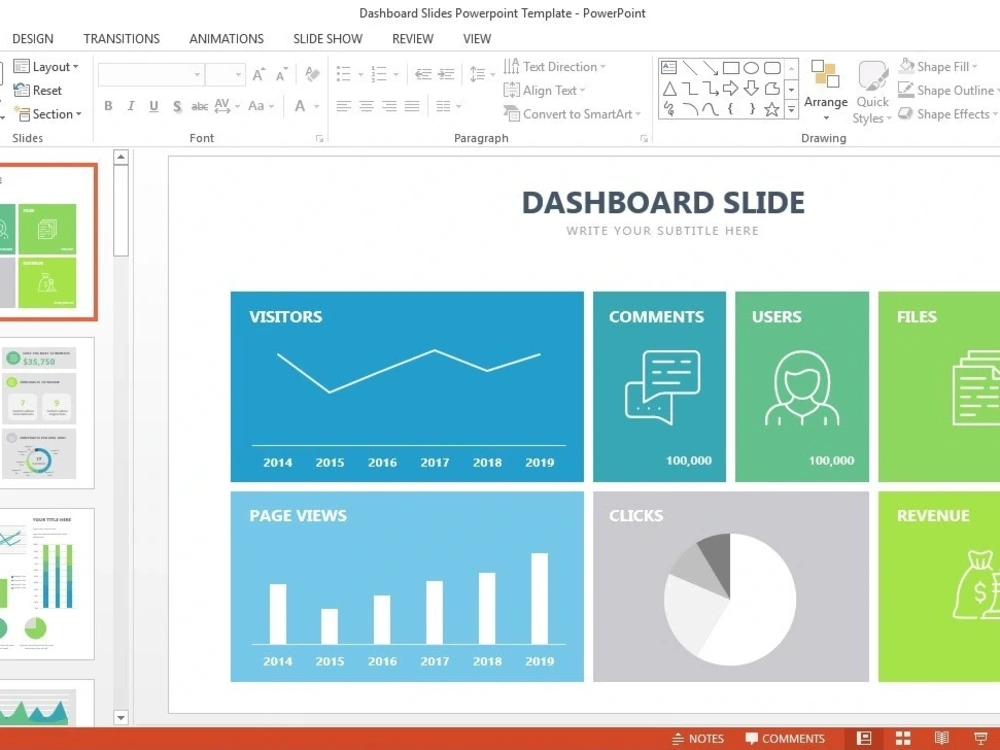Screen dimensions: 1000x750
Task: Justify the text
Action: pyautogui.click(x=412, y=106)
